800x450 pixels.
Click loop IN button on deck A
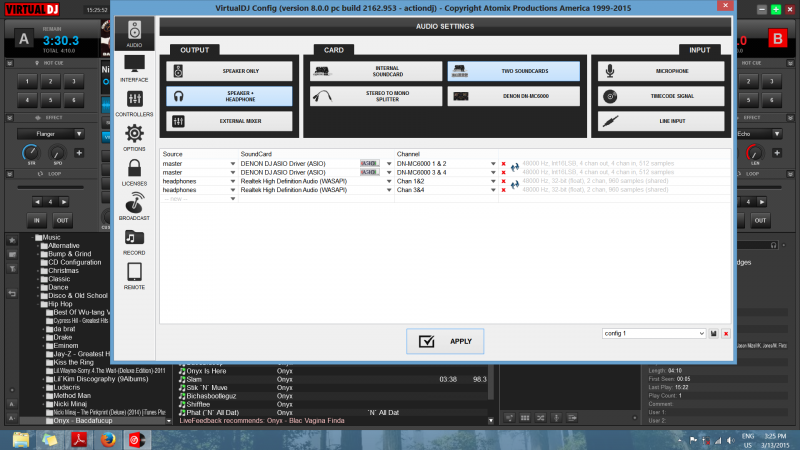coord(37,220)
